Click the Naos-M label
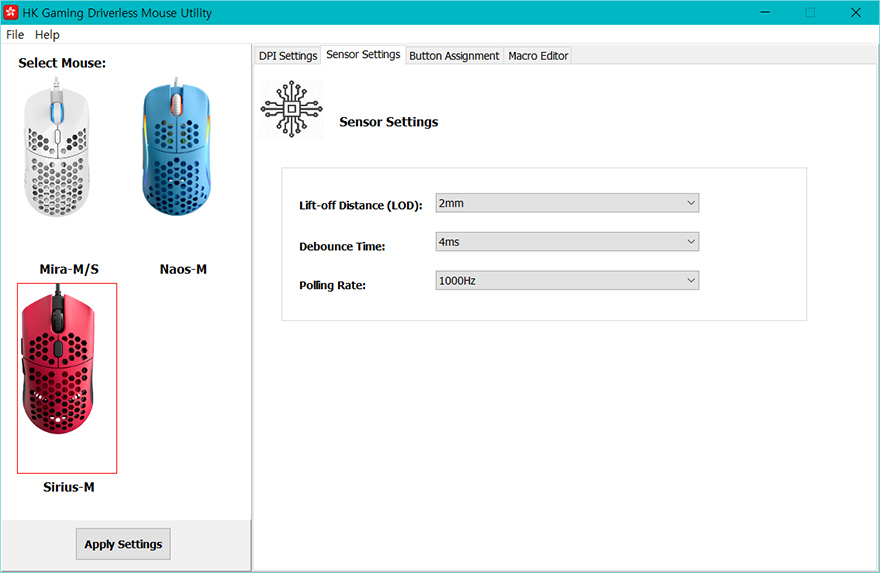 pyautogui.click(x=184, y=269)
